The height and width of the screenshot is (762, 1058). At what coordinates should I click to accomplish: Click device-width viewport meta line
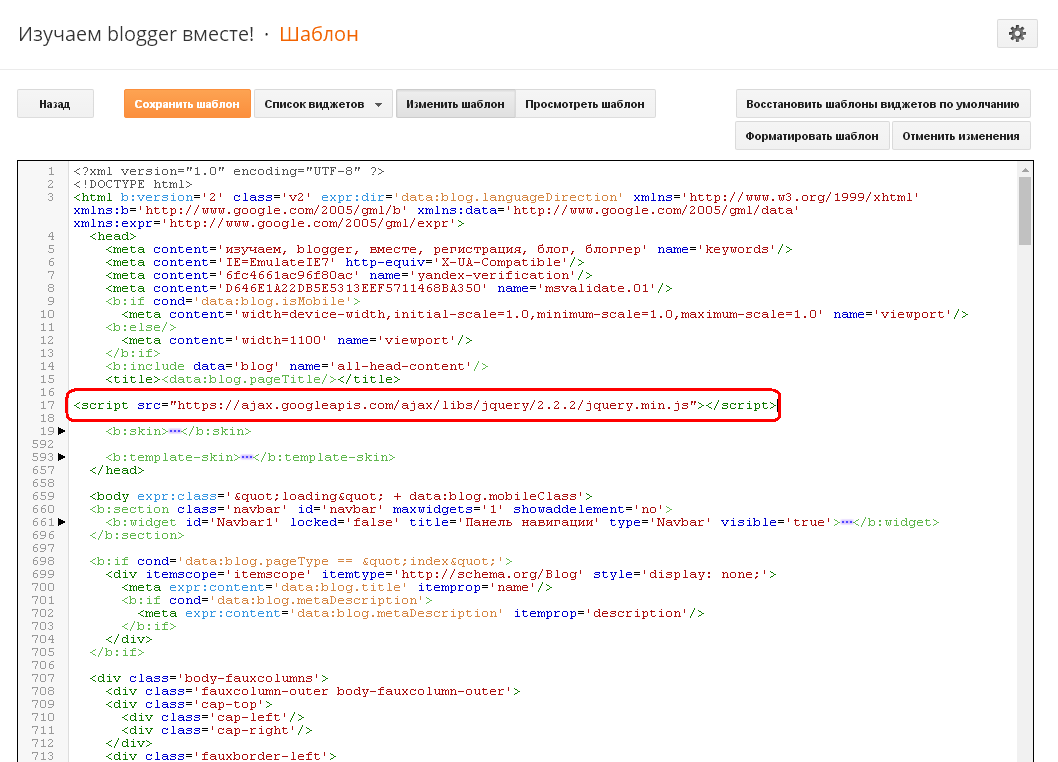point(545,314)
